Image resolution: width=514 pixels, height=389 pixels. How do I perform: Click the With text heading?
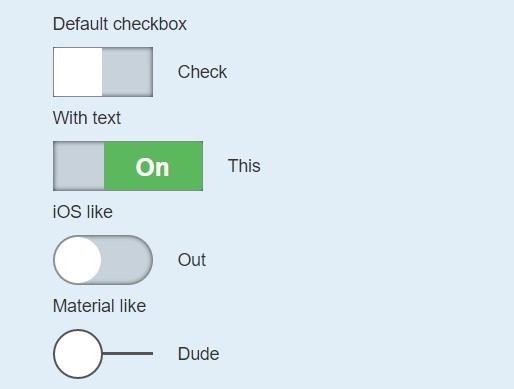[87, 118]
